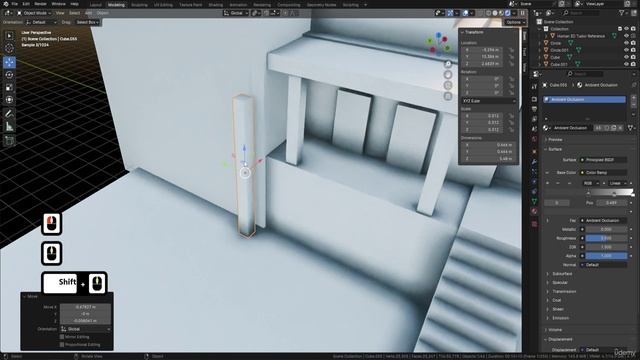Select the Cursor tool in the toolbar
Image resolution: width=640 pixels, height=360 pixels.
(x=9, y=48)
